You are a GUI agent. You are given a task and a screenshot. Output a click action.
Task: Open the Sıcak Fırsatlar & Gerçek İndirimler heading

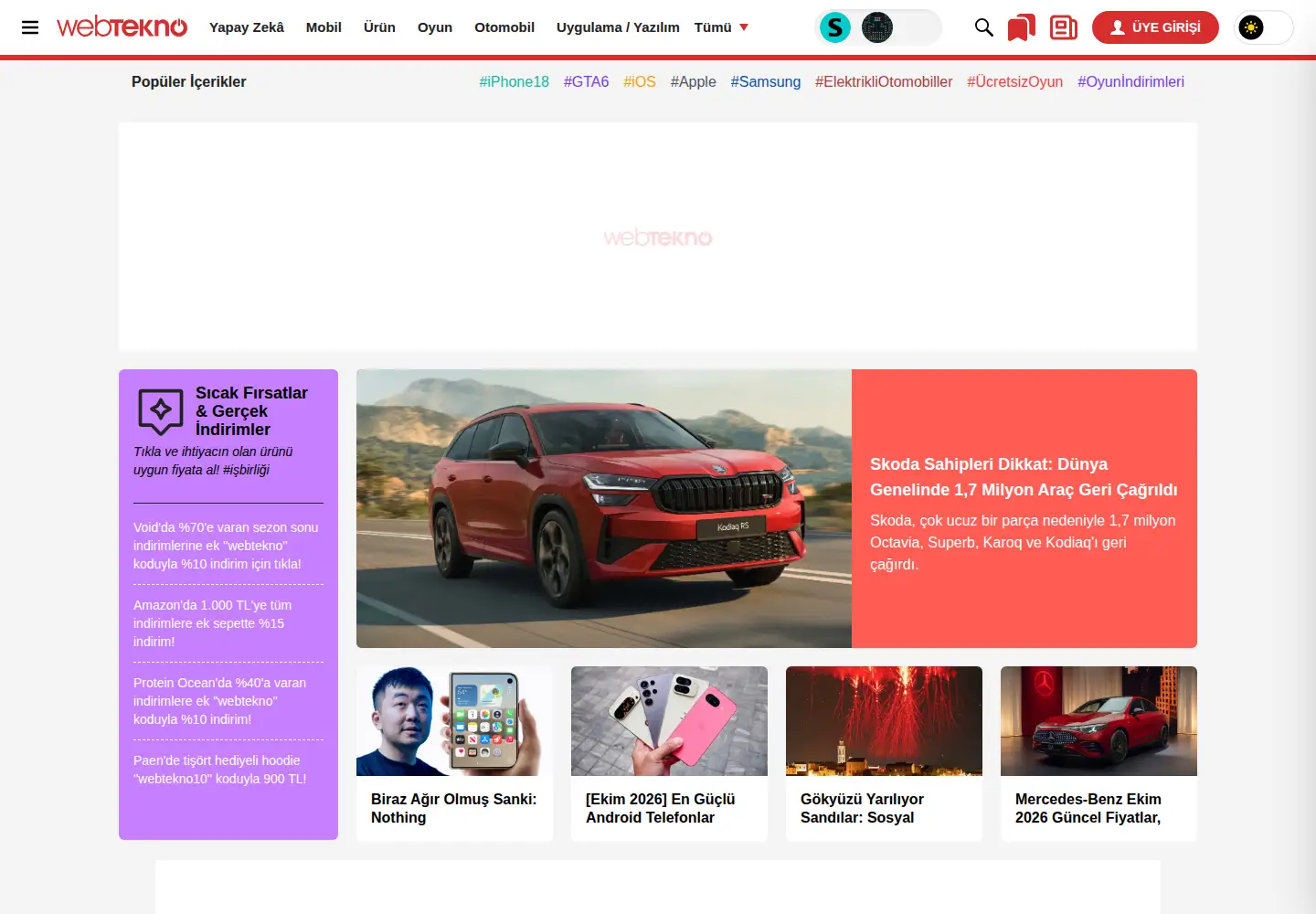(251, 411)
